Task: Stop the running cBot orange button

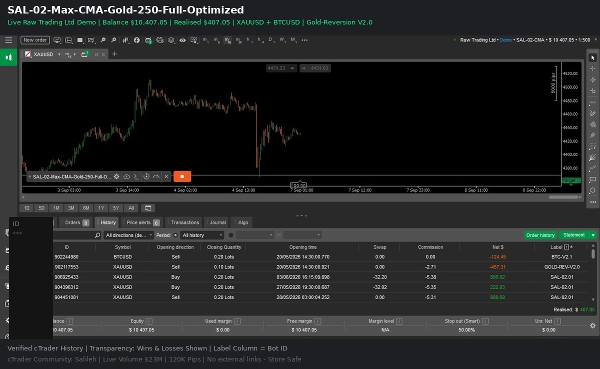Action: point(182,176)
